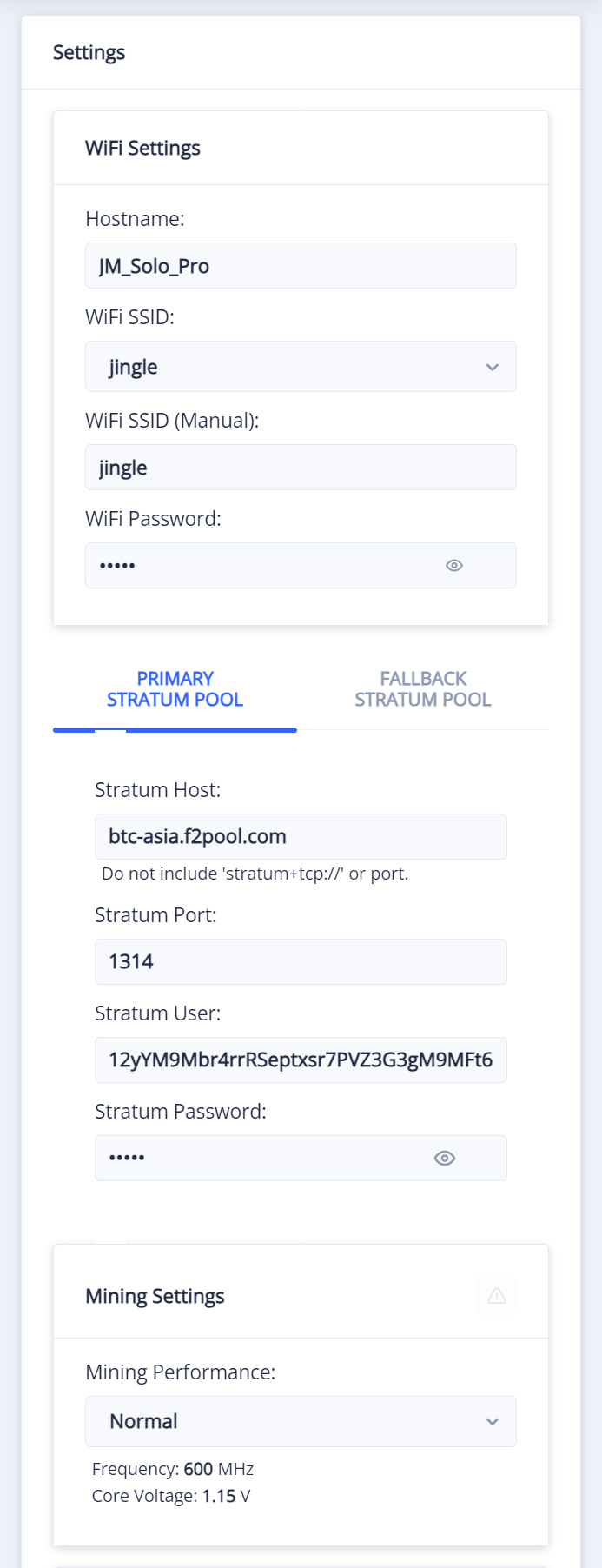
Task: Click the Stratum Password field
Action: (x=261, y=1158)
